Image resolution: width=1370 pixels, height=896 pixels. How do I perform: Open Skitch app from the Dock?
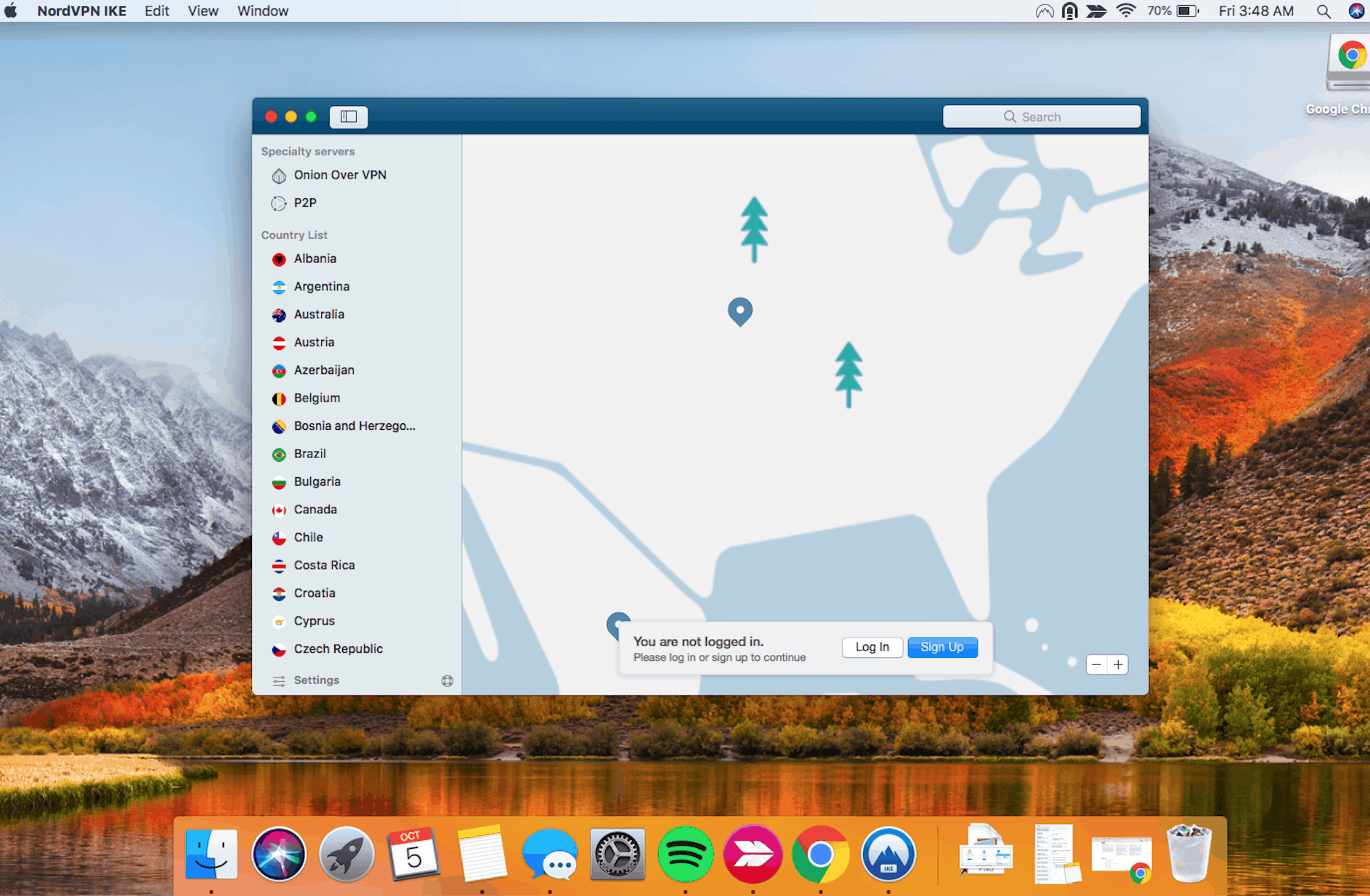tap(753, 854)
